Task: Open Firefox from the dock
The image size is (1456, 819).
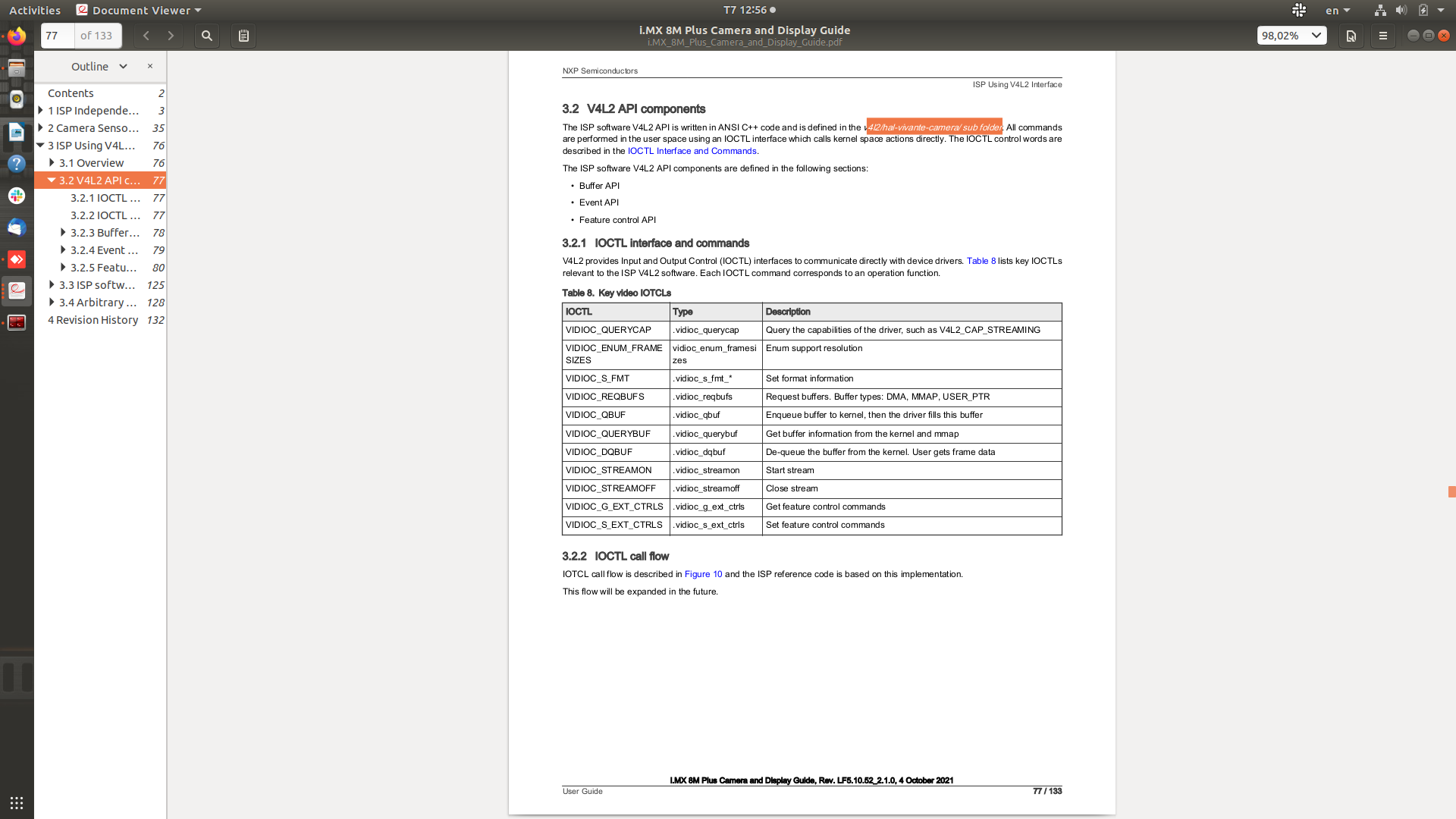Action: (x=17, y=36)
